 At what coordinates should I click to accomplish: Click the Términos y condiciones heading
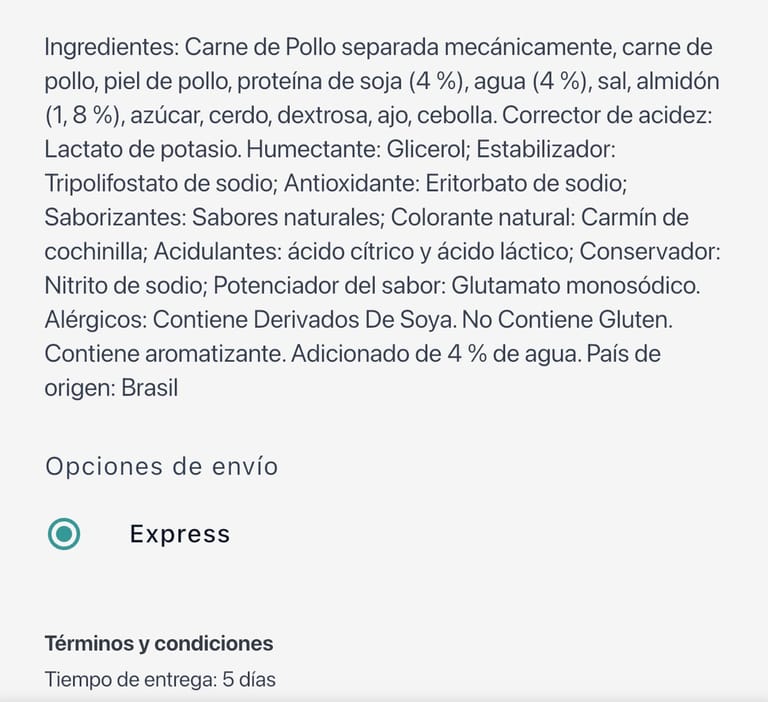[x=159, y=643]
